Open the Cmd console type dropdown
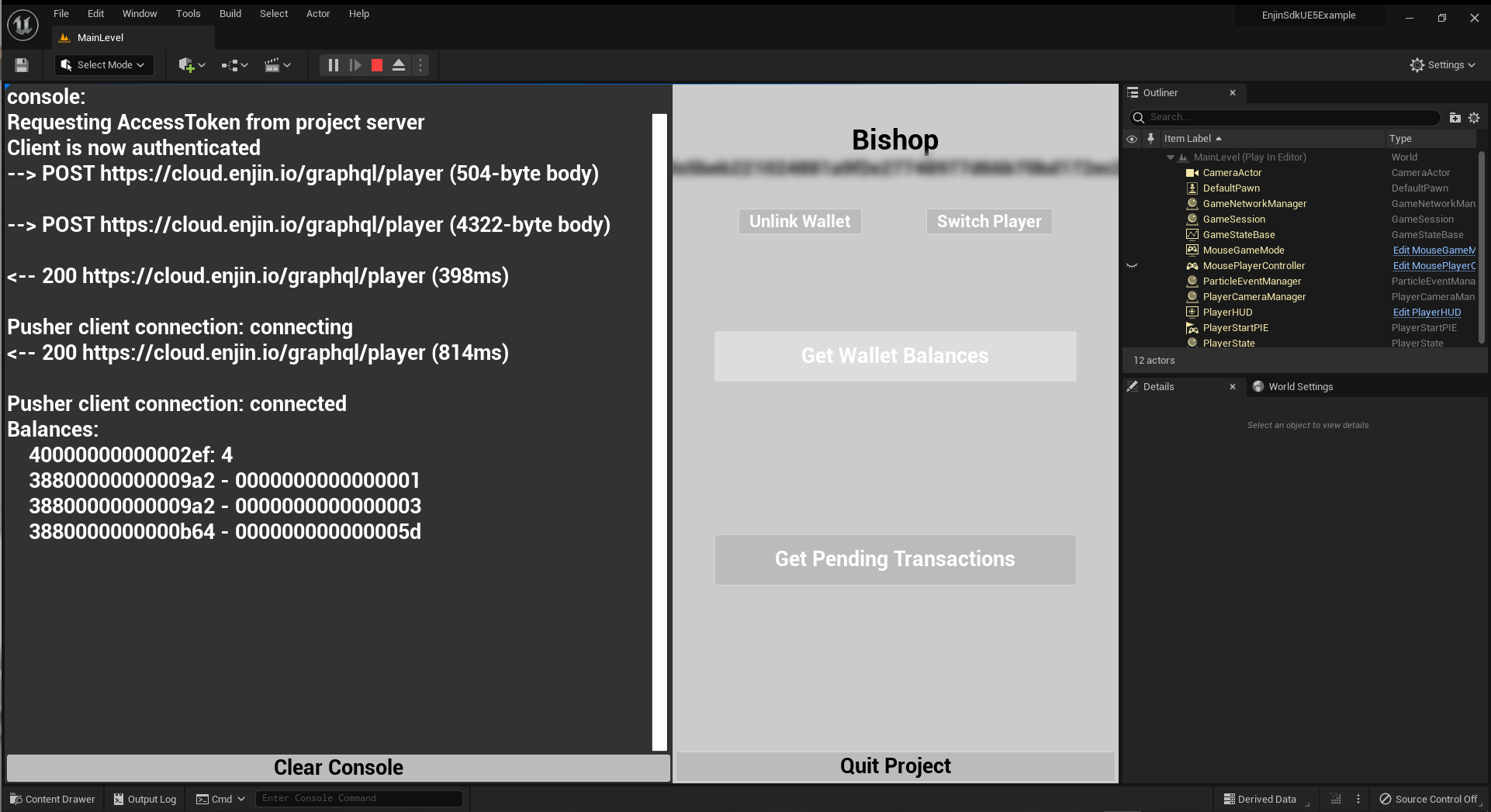Screen dimensions: 1491x812 [220, 799]
